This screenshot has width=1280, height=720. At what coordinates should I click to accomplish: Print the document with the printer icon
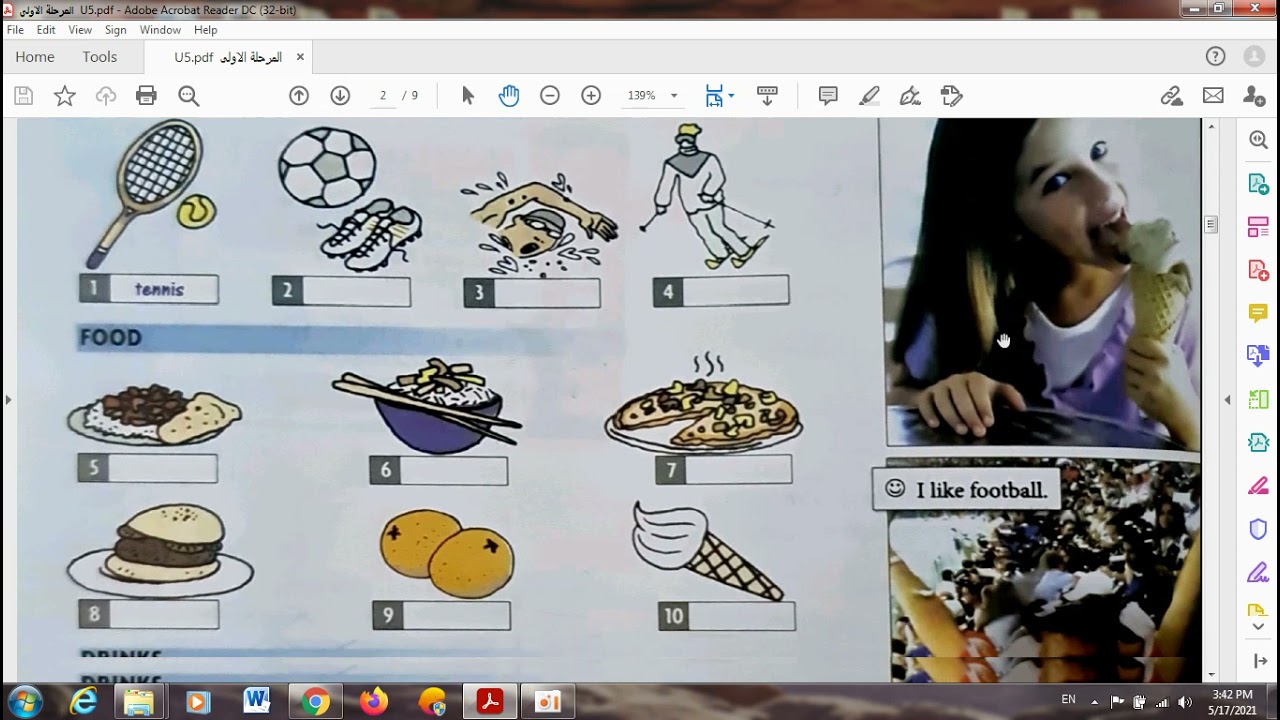pos(147,96)
